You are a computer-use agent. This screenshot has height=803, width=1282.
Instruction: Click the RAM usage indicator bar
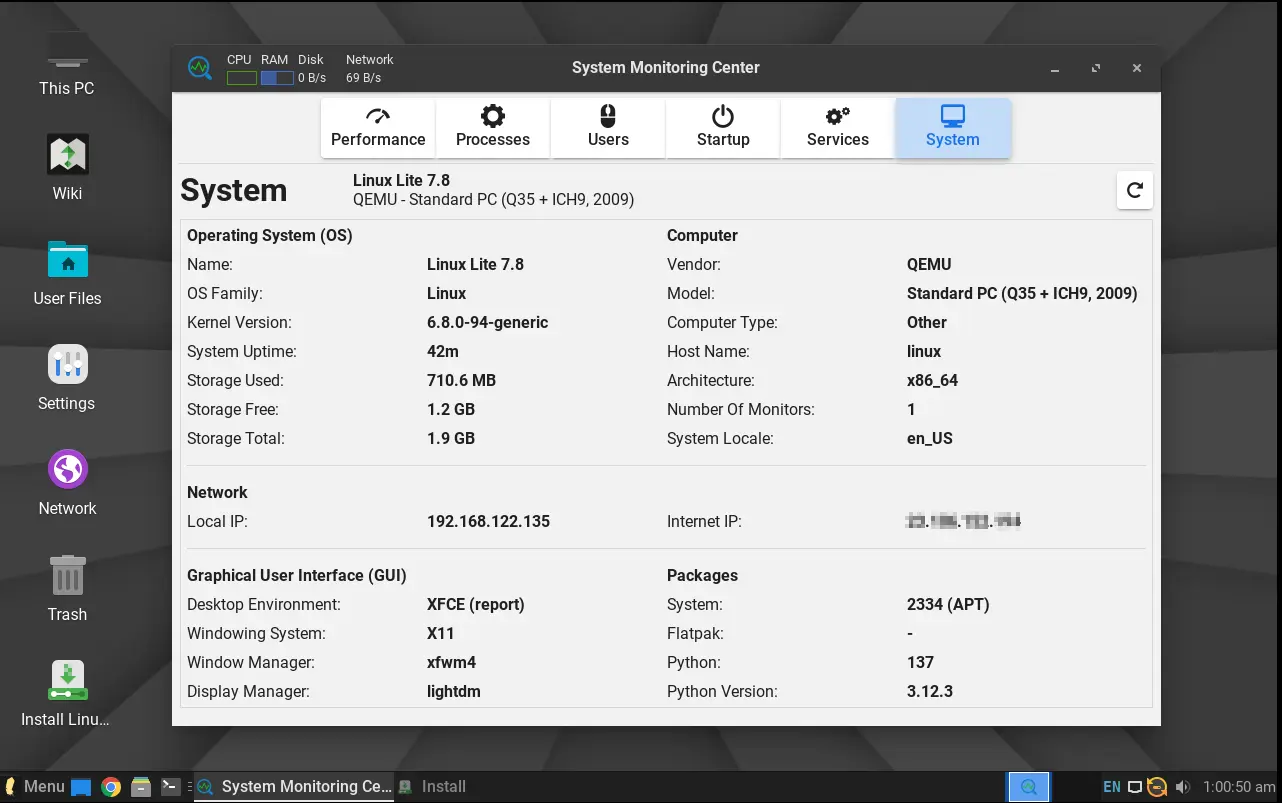tap(276, 78)
